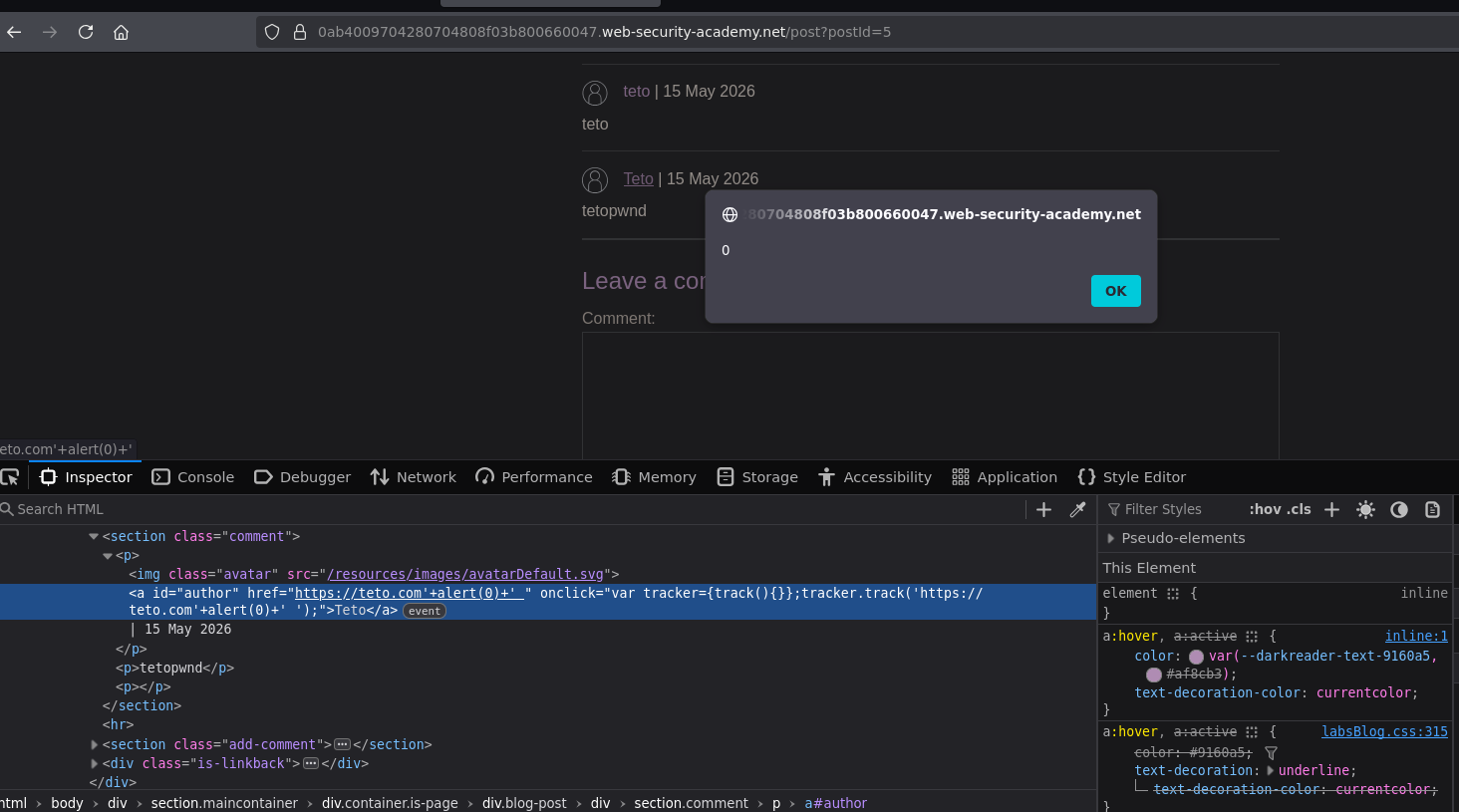This screenshot has height=812, width=1459.
Task: Open the avatarDefault.svg src link
Action: pos(465,574)
